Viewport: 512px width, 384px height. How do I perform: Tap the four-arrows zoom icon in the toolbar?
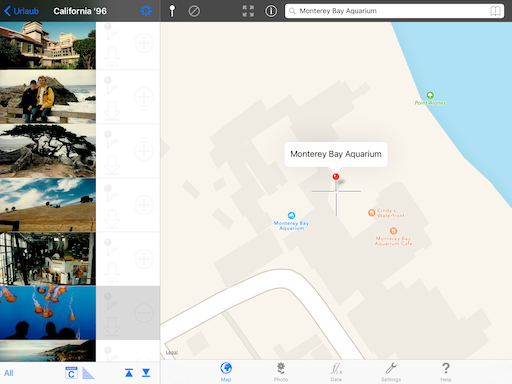[248, 11]
